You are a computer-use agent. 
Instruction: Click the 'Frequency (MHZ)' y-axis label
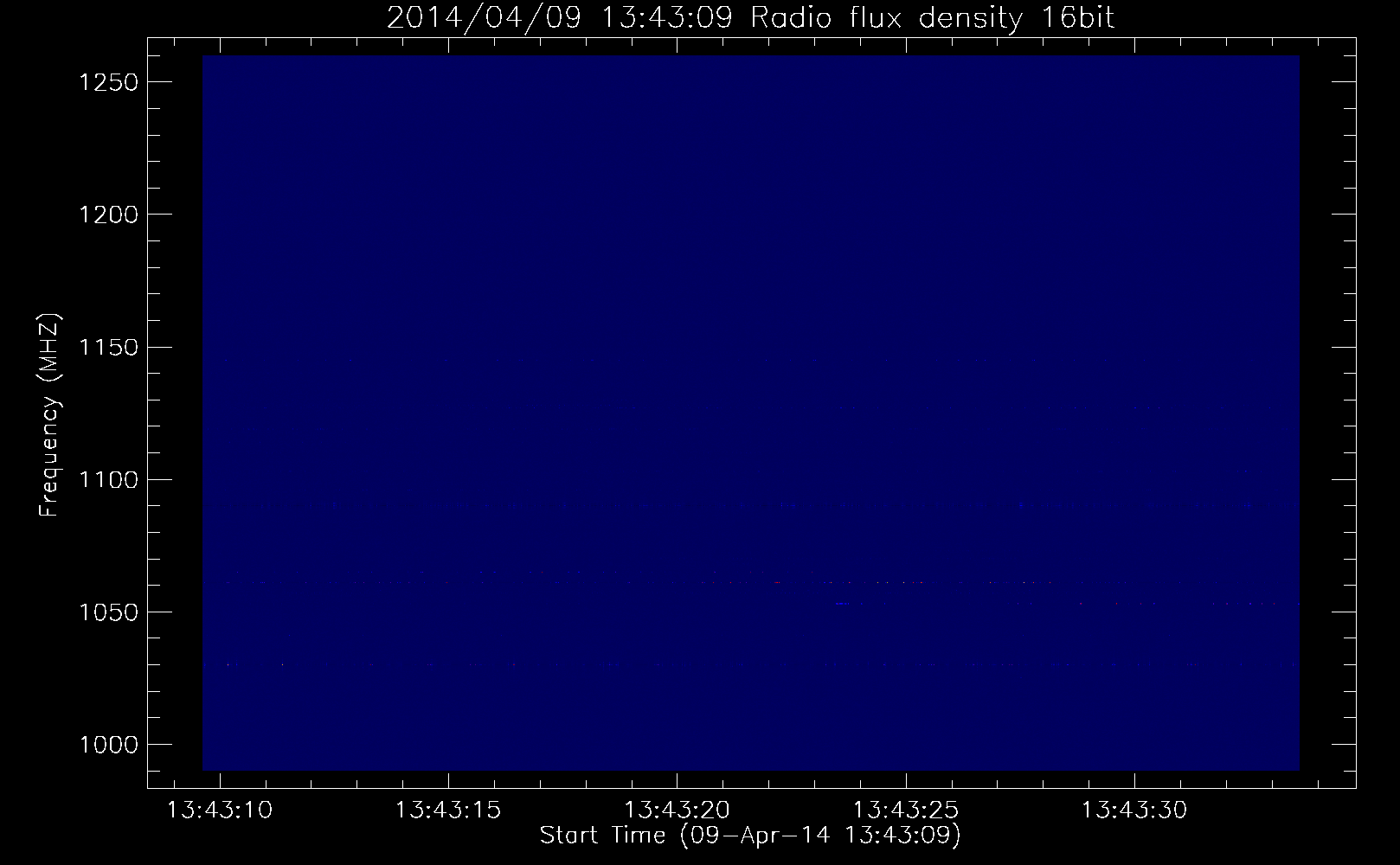click(49, 415)
